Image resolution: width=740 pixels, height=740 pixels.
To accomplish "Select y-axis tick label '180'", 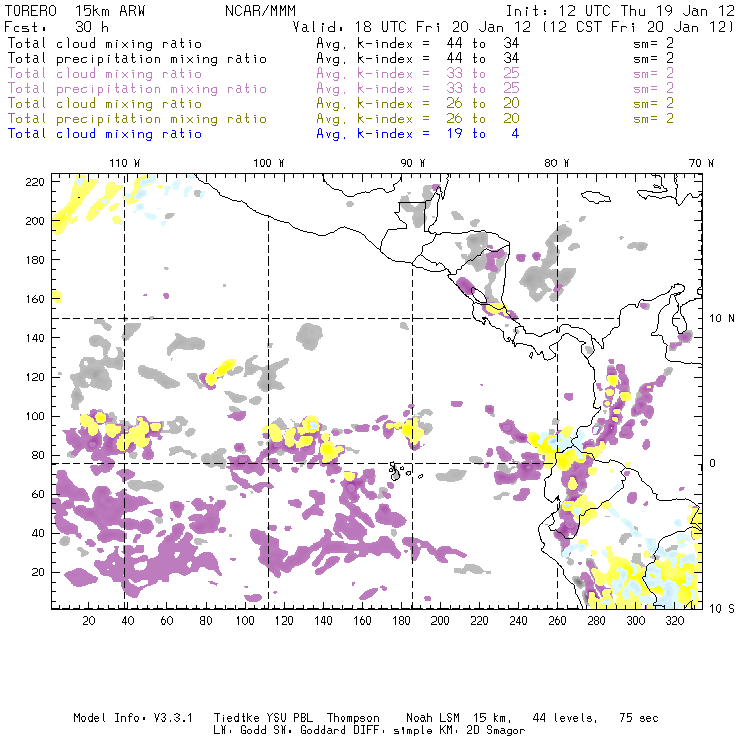I will [34, 260].
